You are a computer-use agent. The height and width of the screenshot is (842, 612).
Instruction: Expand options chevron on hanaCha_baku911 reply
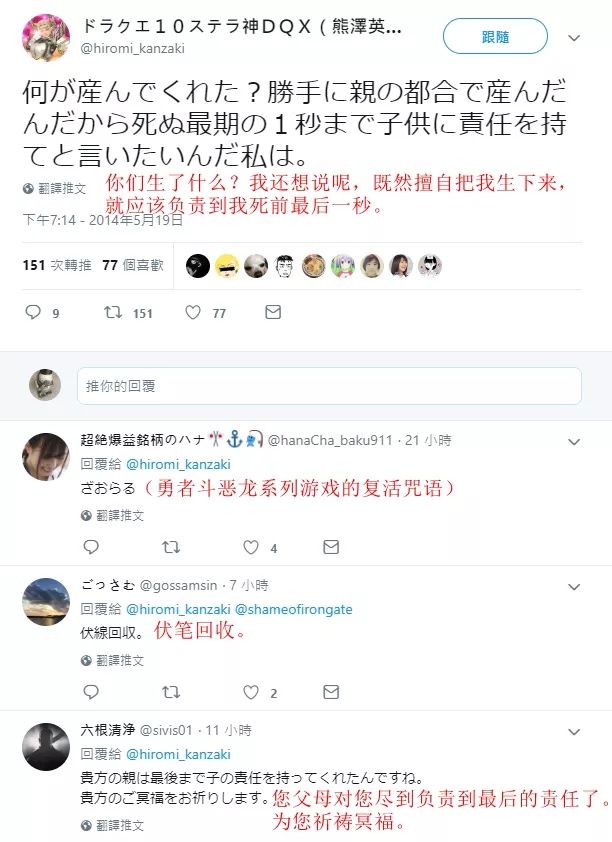[x=574, y=441]
